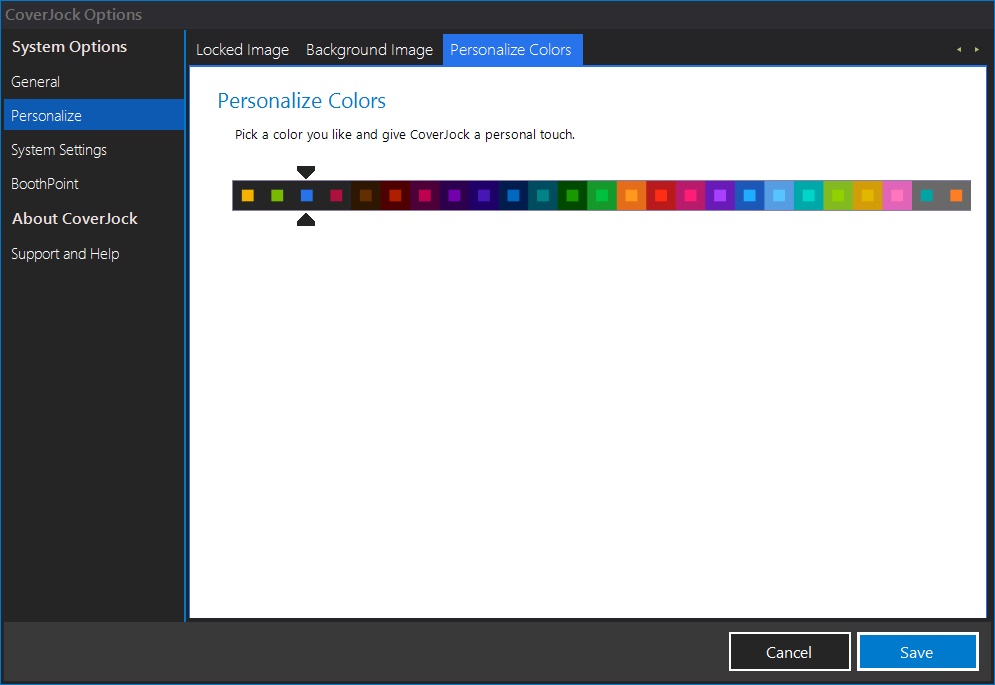
Task: Choose the brown swatch on dark brown
Action: pyautogui.click(x=366, y=196)
